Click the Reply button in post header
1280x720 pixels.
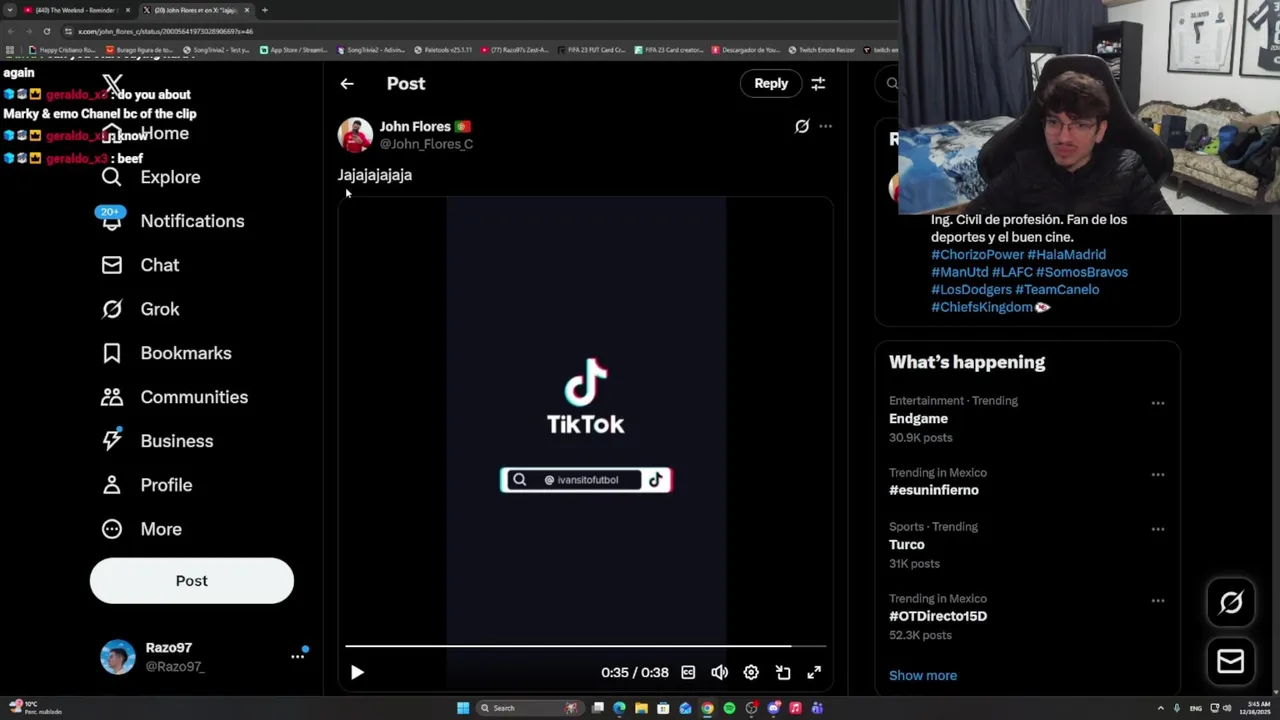[771, 84]
